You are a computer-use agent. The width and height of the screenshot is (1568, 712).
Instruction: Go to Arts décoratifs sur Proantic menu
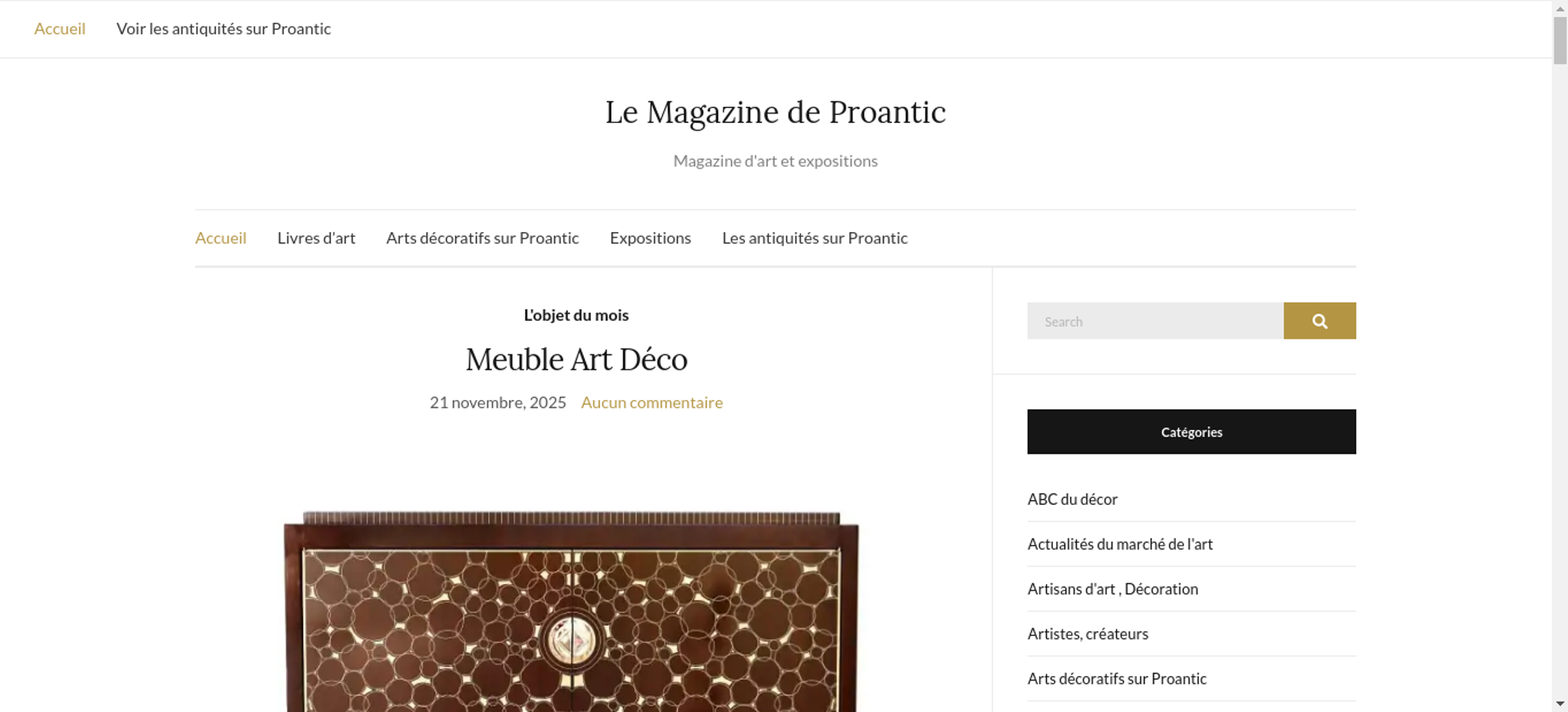tap(482, 238)
